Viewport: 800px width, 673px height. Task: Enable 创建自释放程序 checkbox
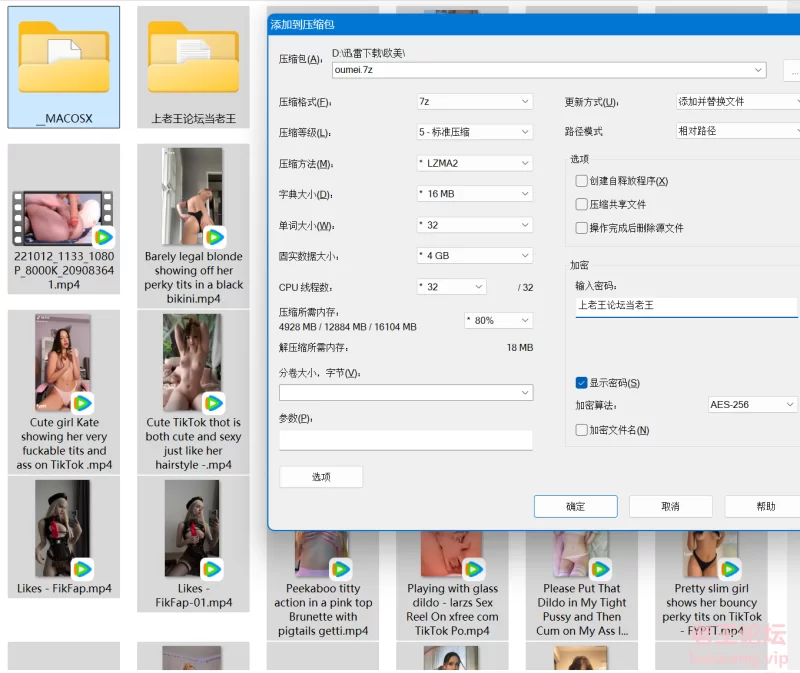(582, 181)
